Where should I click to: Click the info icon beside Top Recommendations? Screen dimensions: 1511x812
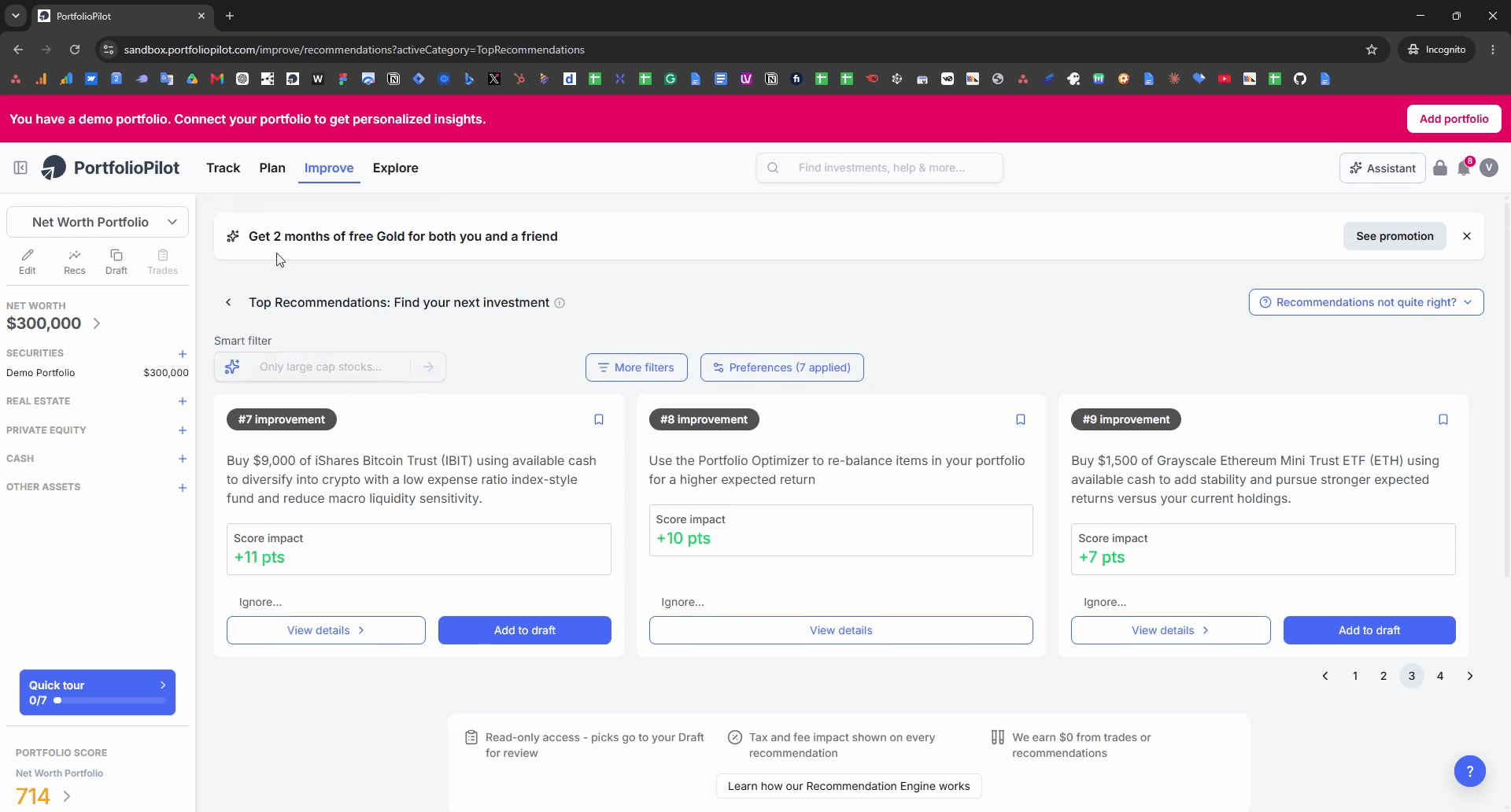pyautogui.click(x=560, y=303)
